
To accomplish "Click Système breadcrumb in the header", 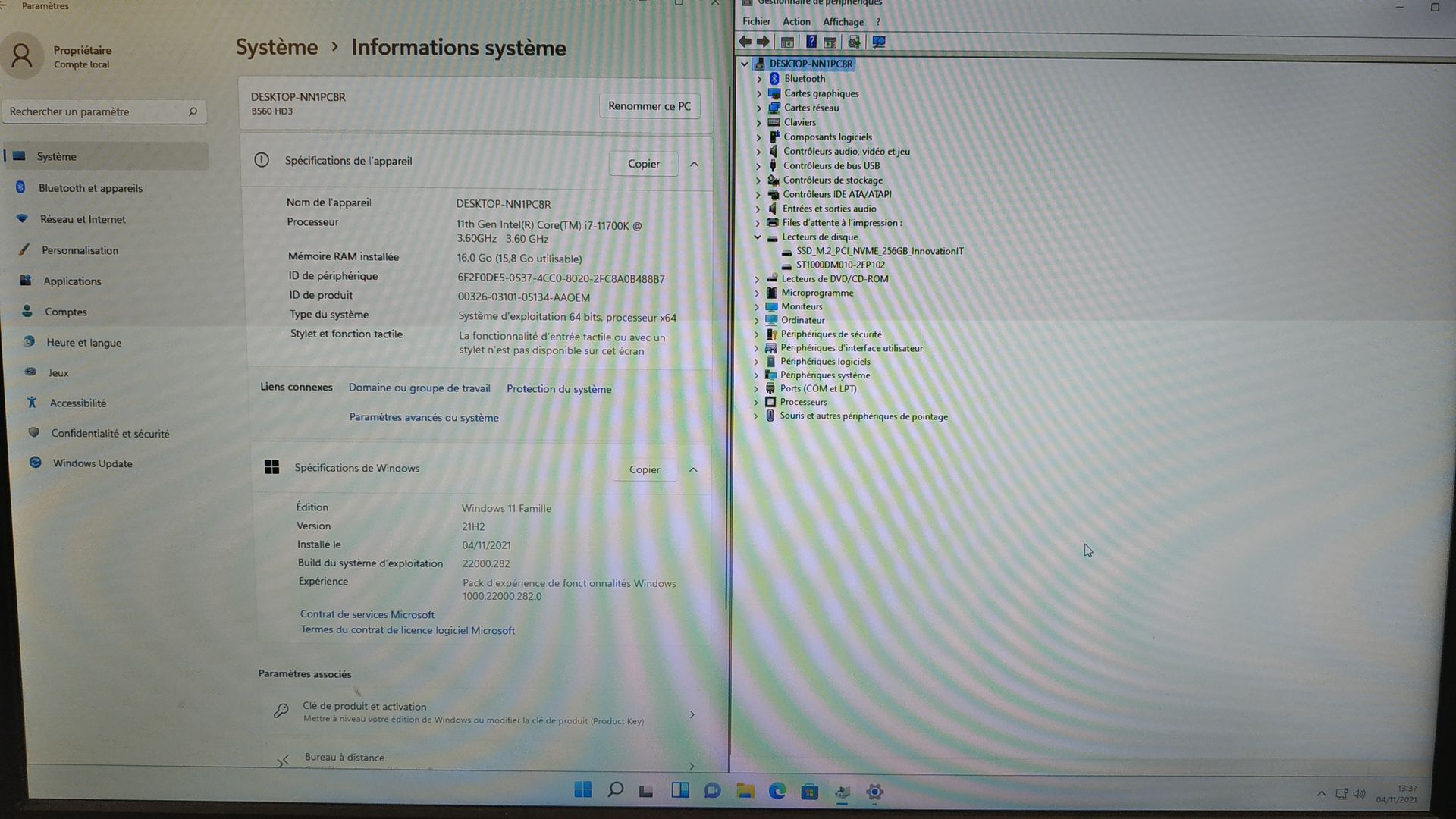I will click(x=277, y=47).
